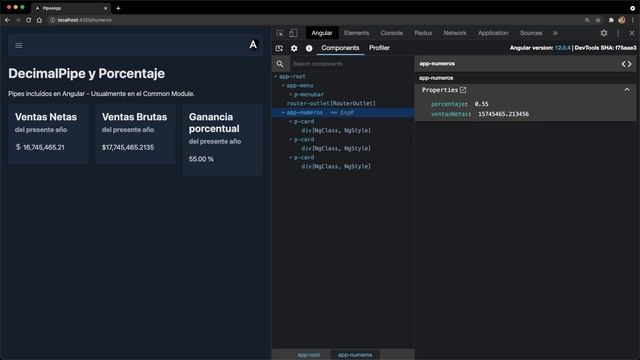The width and height of the screenshot is (640, 360).
Task: Expand the p-menubar tree node
Action: pyautogui.click(x=291, y=94)
